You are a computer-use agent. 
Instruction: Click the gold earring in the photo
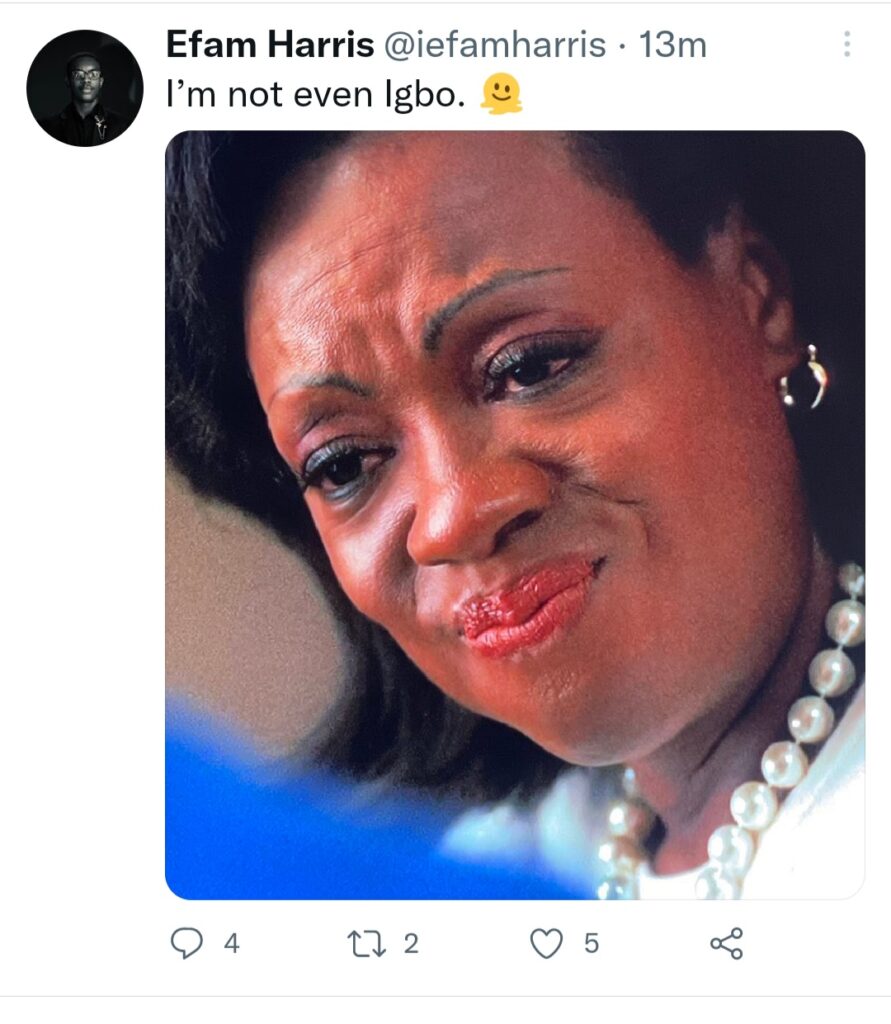[x=805, y=377]
